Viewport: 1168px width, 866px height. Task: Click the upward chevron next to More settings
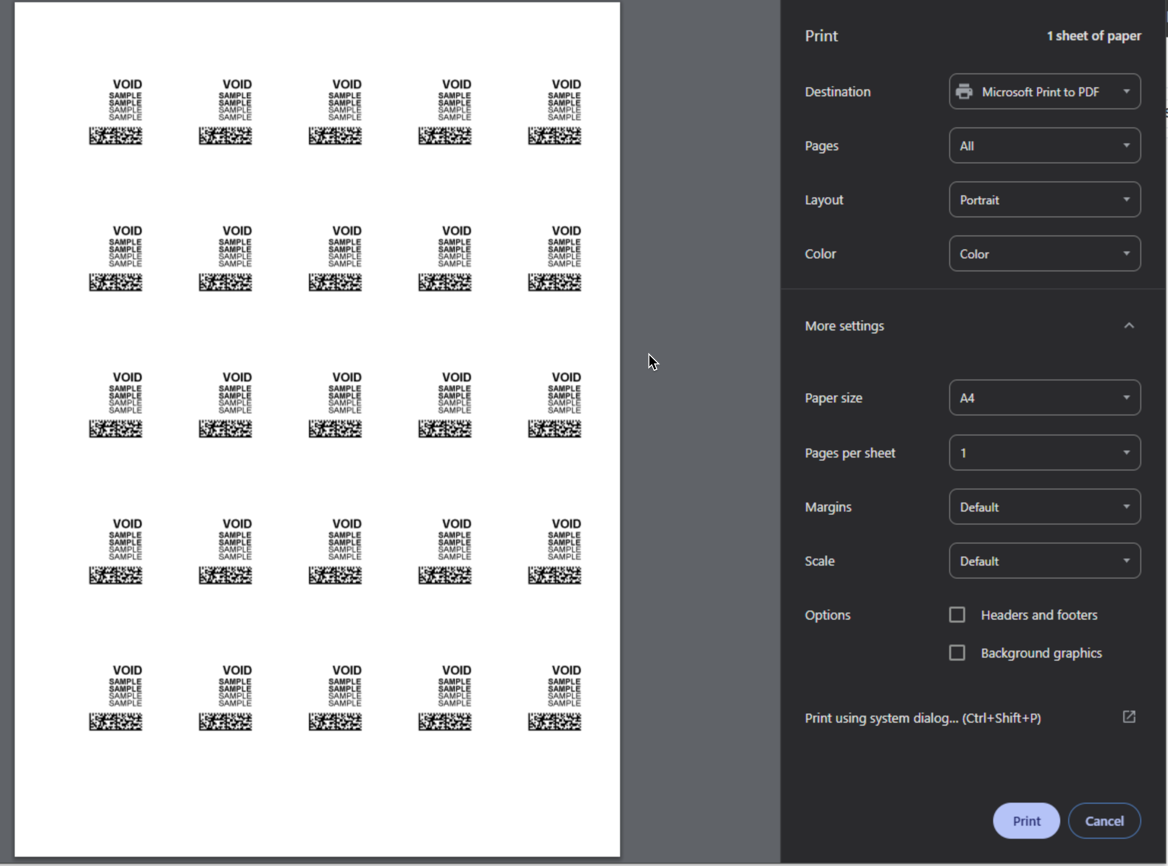[1129, 325]
